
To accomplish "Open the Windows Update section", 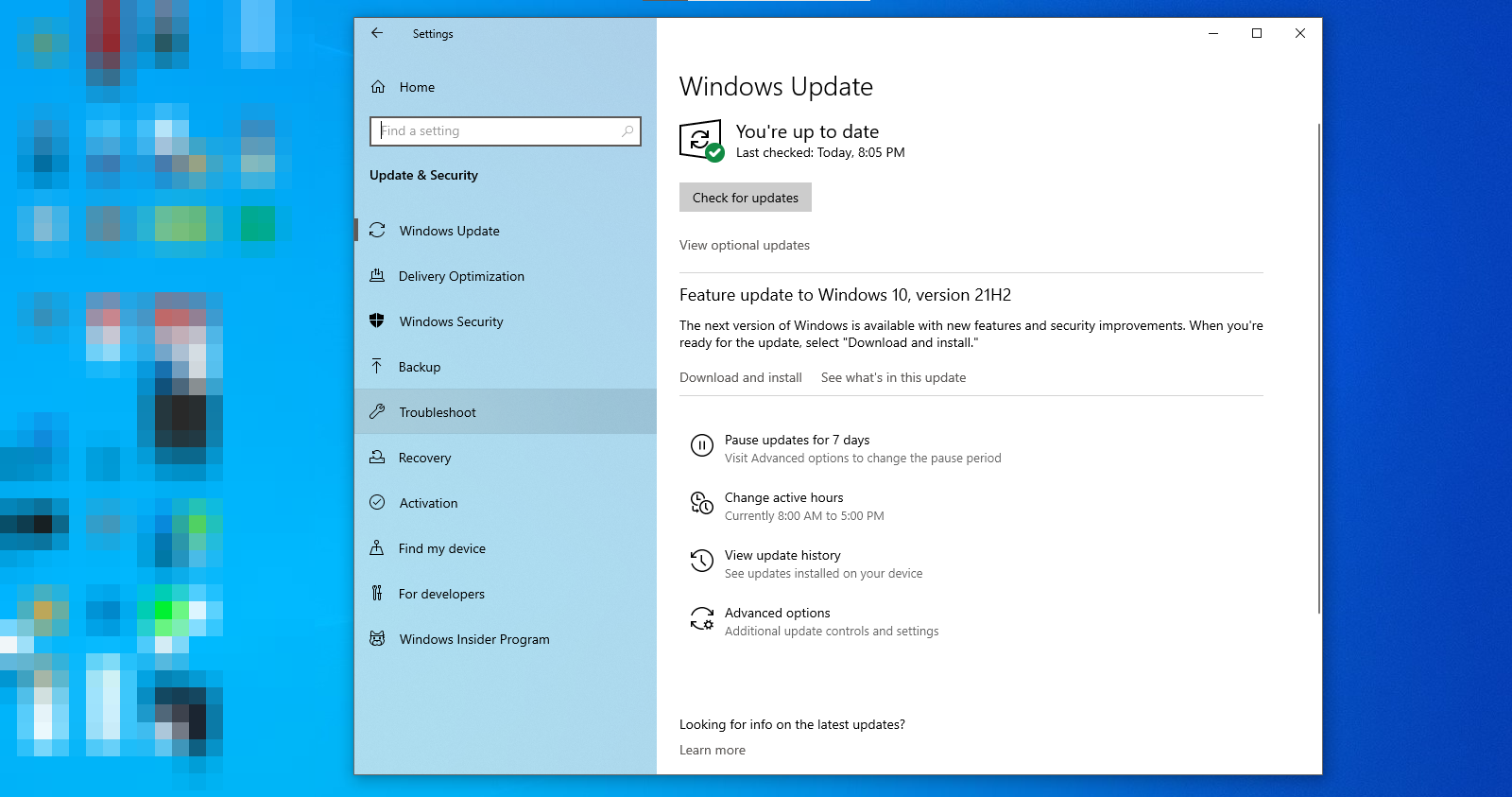I will [x=506, y=231].
